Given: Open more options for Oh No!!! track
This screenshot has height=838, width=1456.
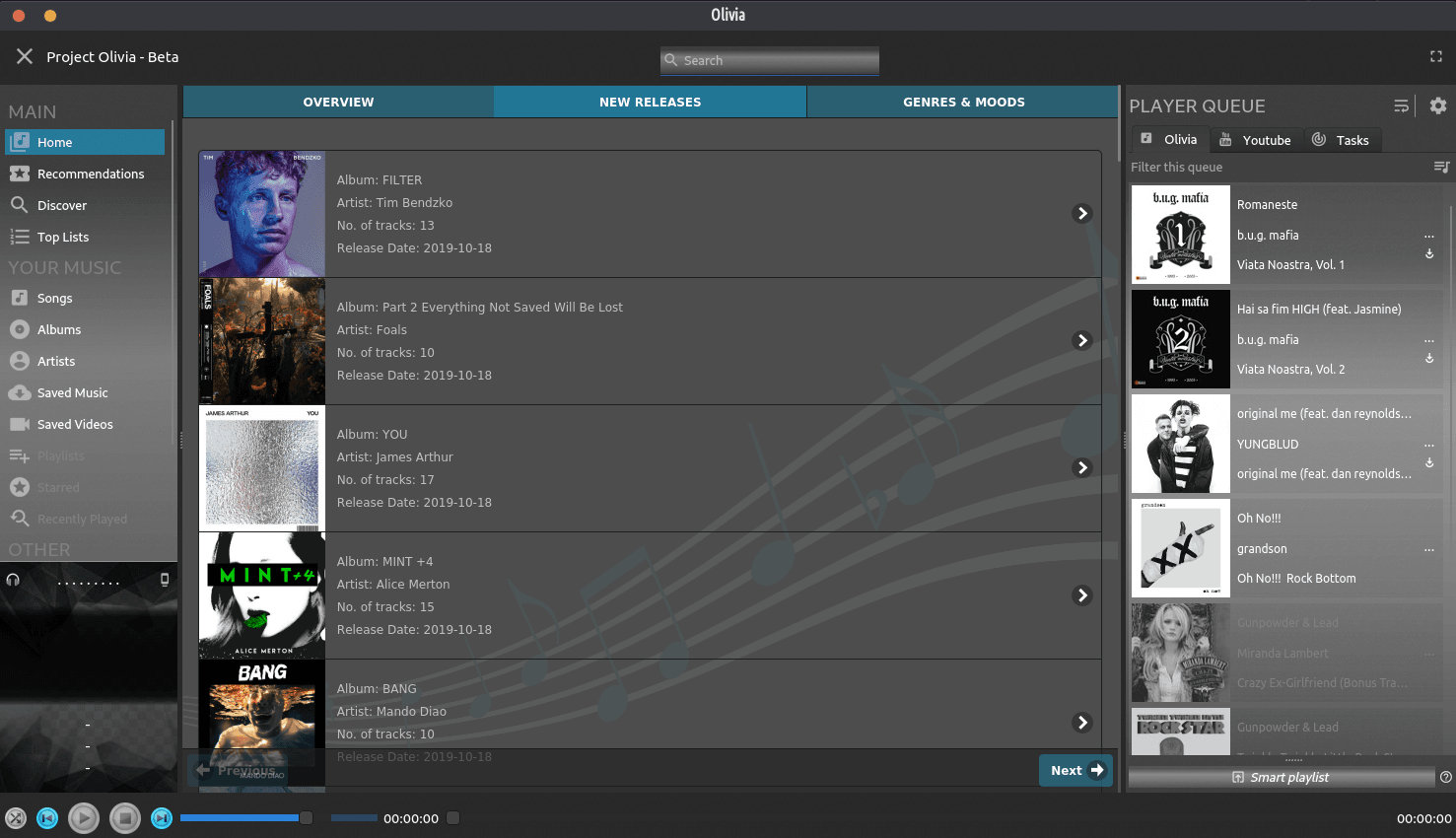Looking at the screenshot, I should point(1428,549).
